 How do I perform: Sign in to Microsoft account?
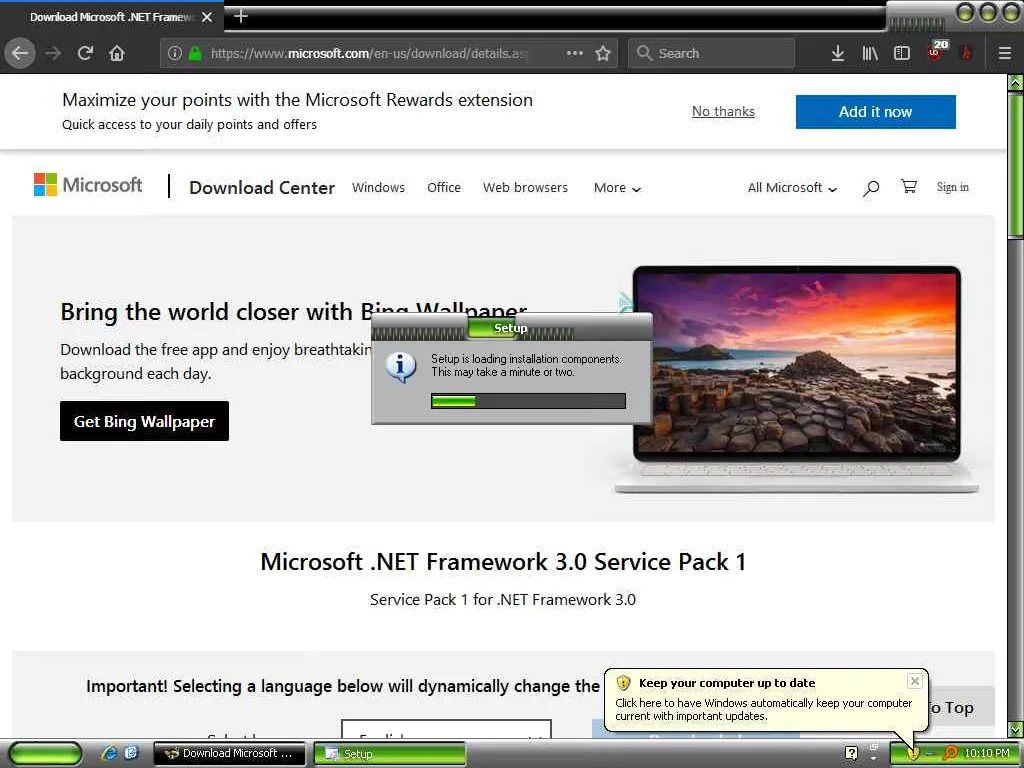point(952,187)
